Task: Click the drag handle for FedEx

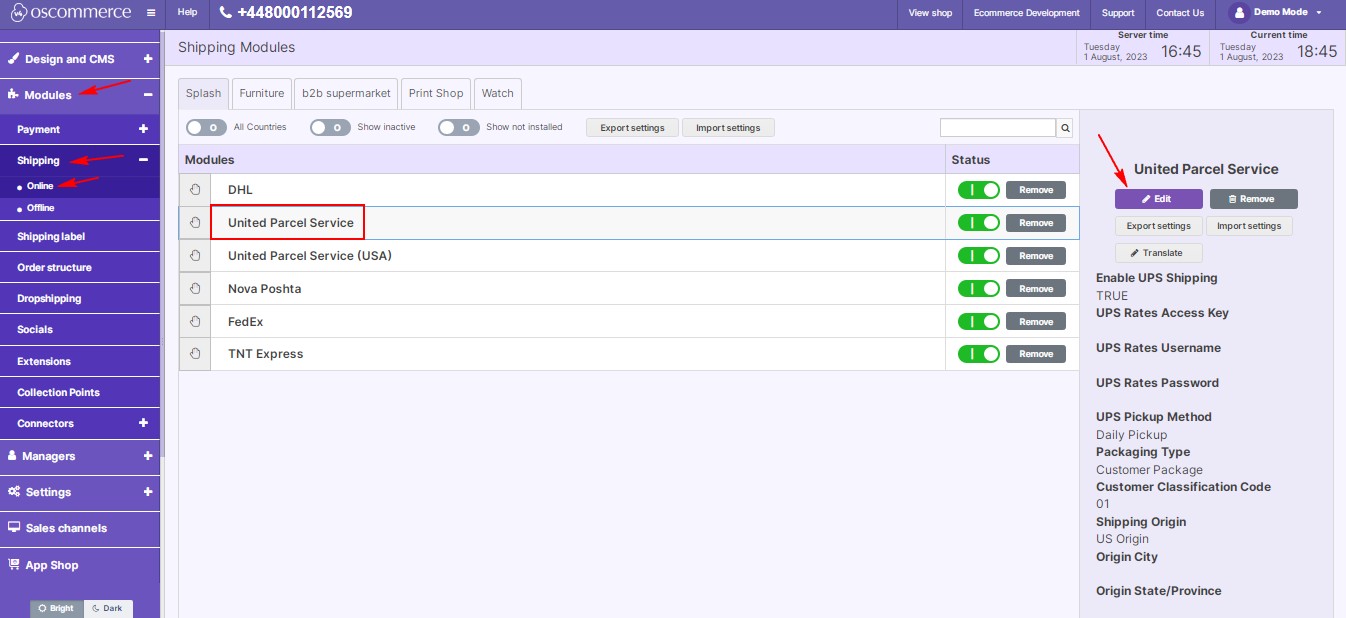Action: pyautogui.click(x=195, y=321)
